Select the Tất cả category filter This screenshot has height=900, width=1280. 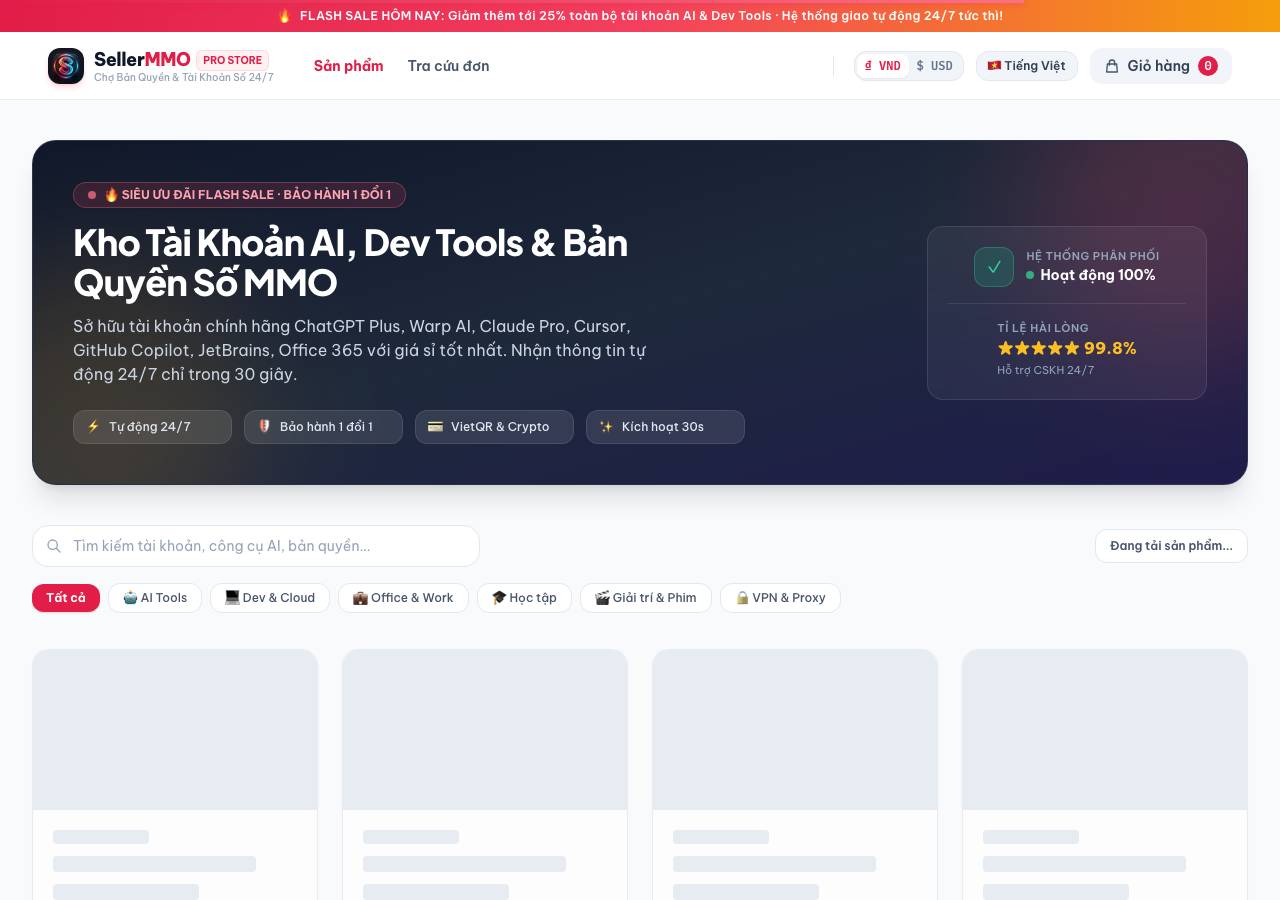pyautogui.click(x=66, y=598)
